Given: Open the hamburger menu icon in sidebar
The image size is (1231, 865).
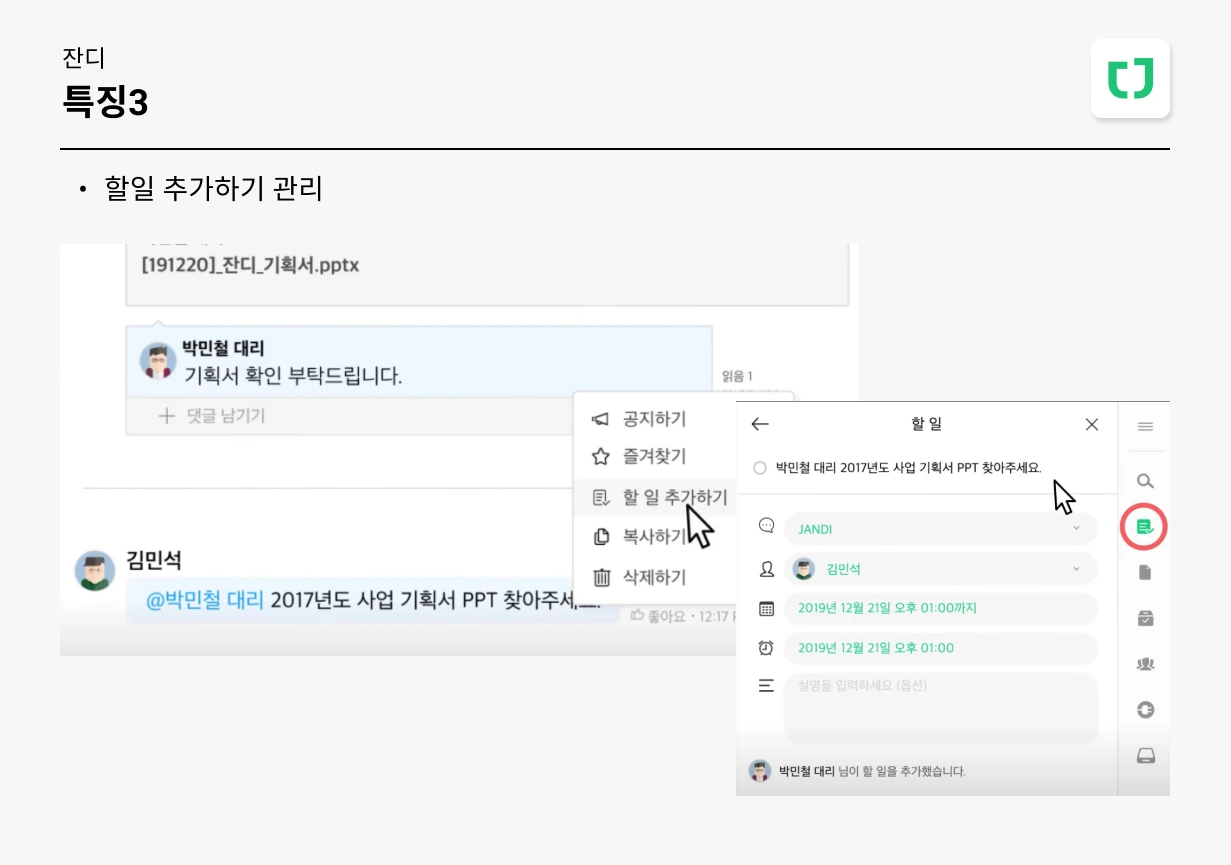Looking at the screenshot, I should click(1146, 427).
